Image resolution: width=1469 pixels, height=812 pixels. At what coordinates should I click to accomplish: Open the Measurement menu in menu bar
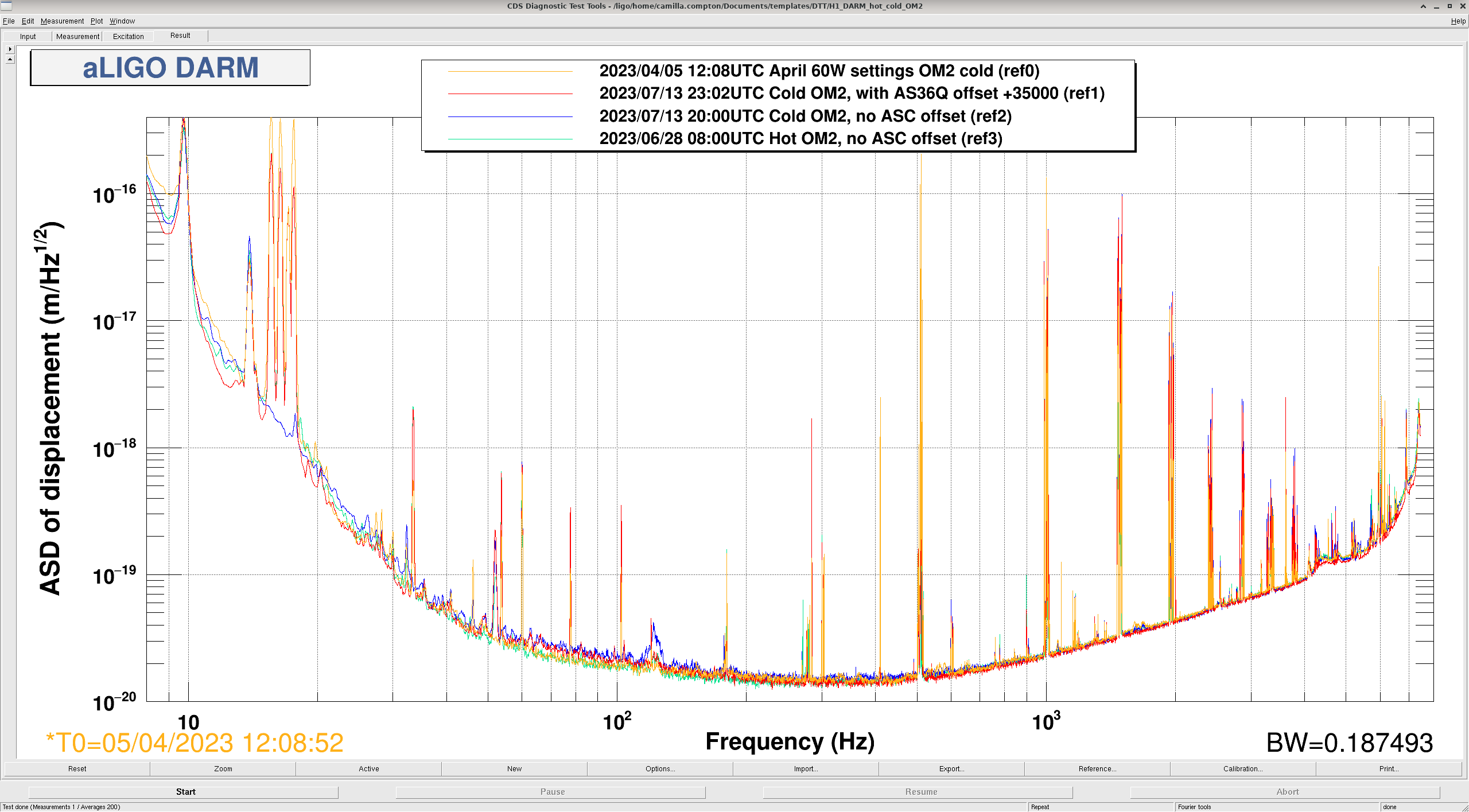coord(62,21)
